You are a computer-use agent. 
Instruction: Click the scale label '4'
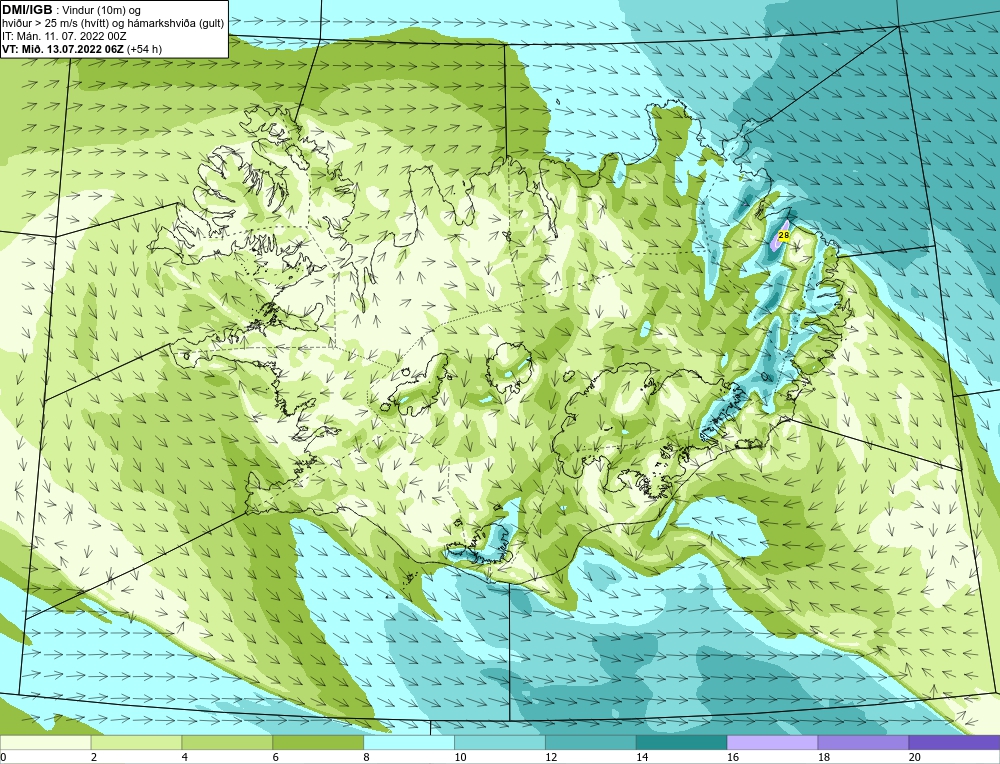[185, 757]
